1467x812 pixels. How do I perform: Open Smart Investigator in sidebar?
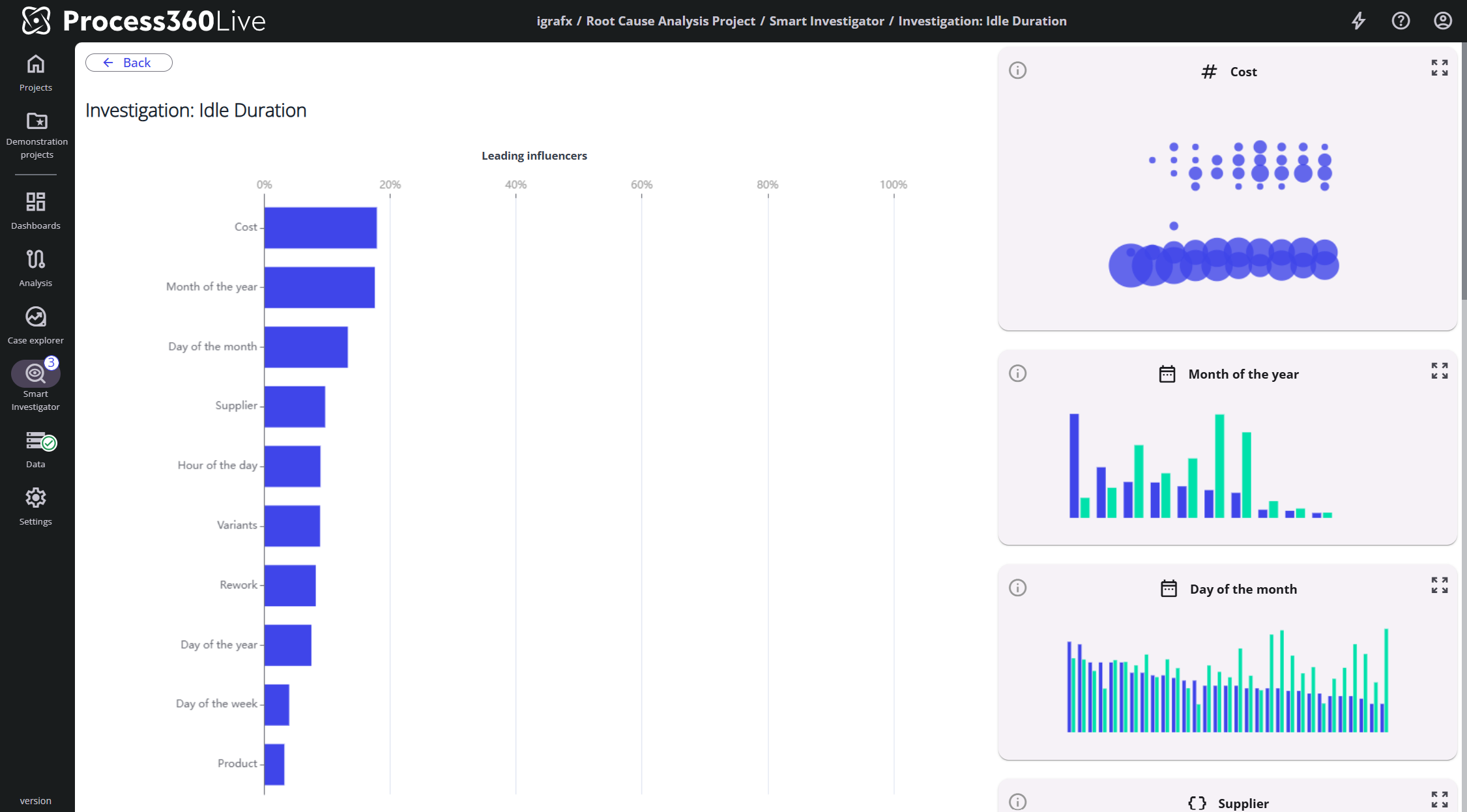point(36,386)
